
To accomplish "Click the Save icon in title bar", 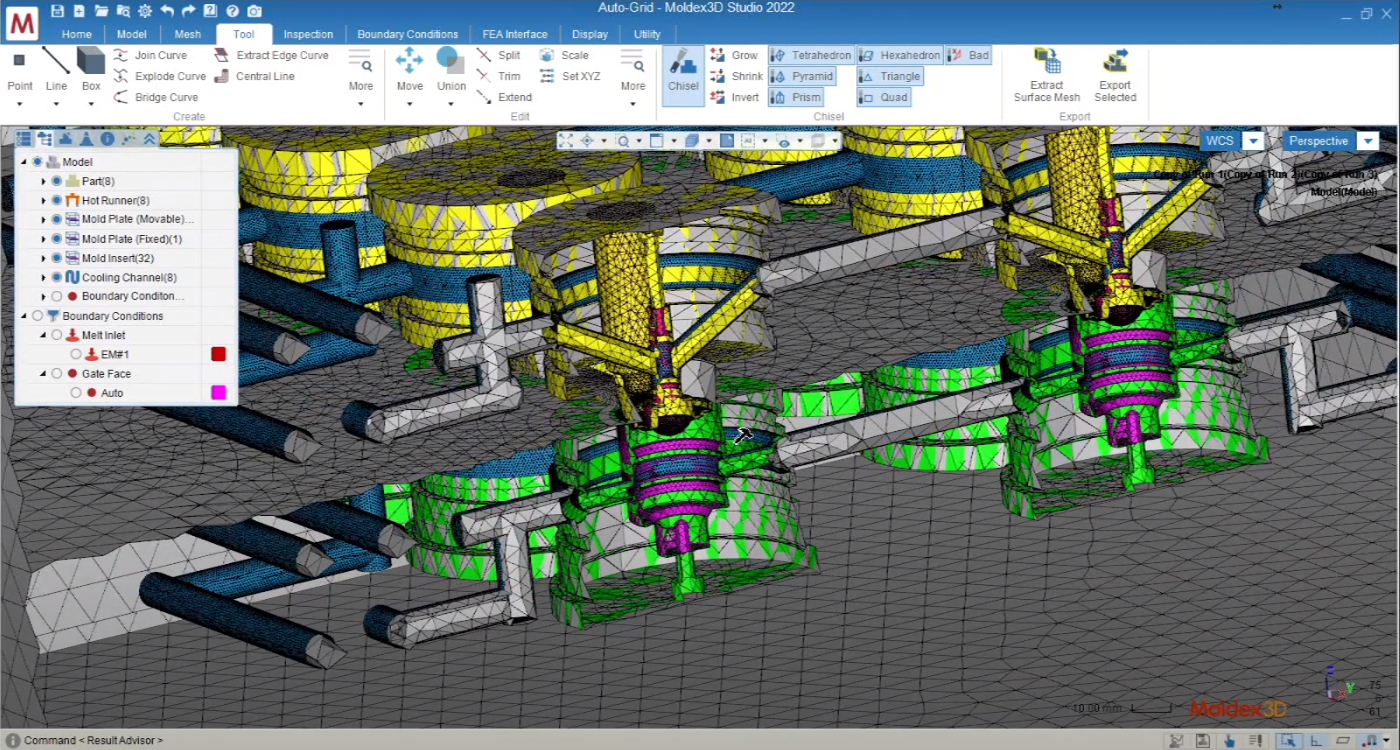I will [58, 11].
